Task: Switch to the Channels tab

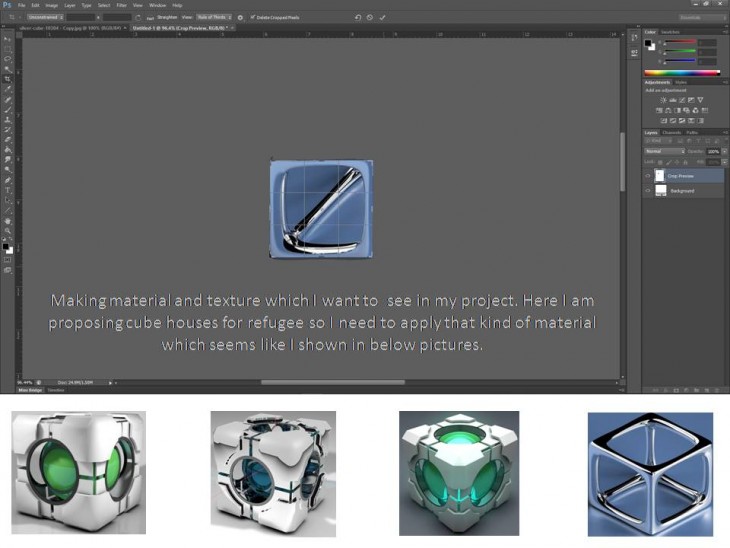Action: pos(672,132)
